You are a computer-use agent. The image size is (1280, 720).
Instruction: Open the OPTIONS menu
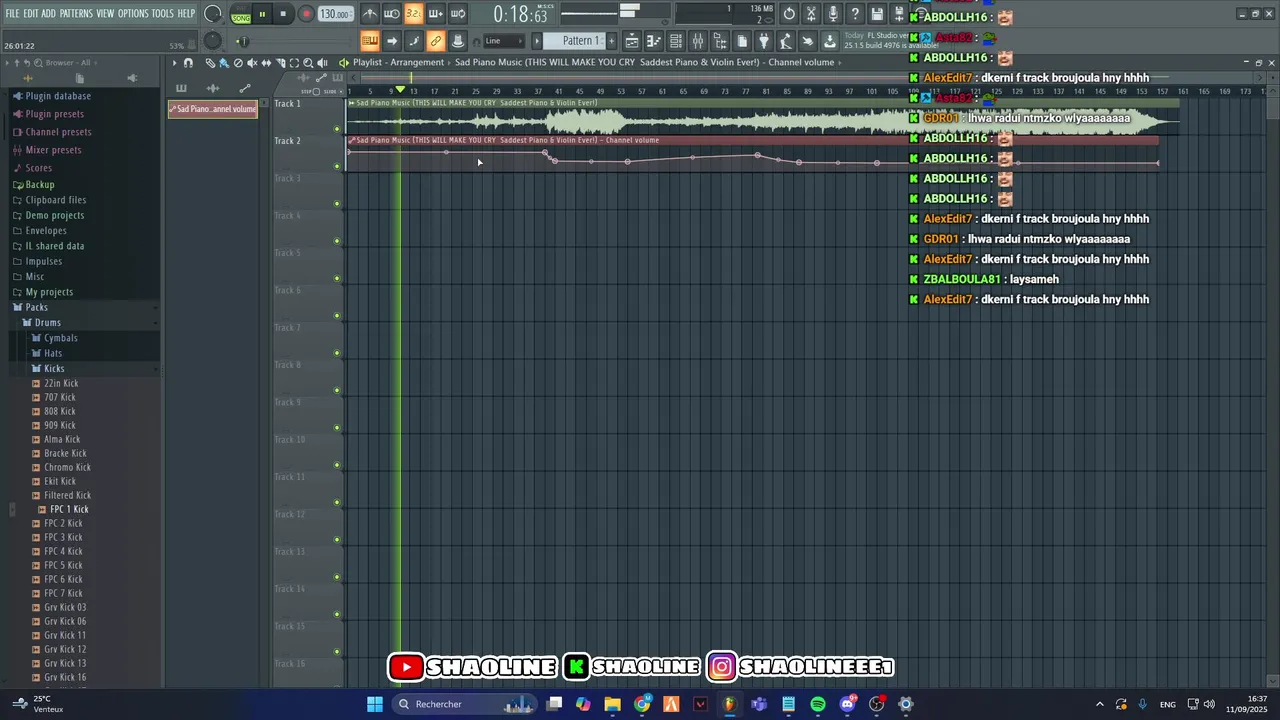click(133, 14)
